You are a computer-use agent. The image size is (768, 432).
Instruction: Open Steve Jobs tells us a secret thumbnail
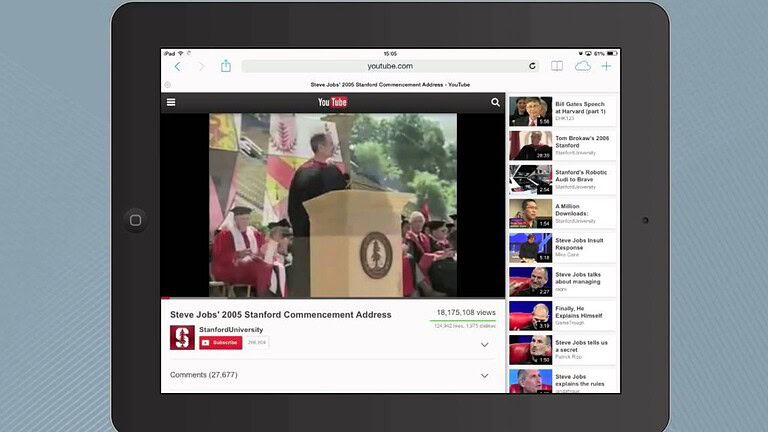point(530,350)
